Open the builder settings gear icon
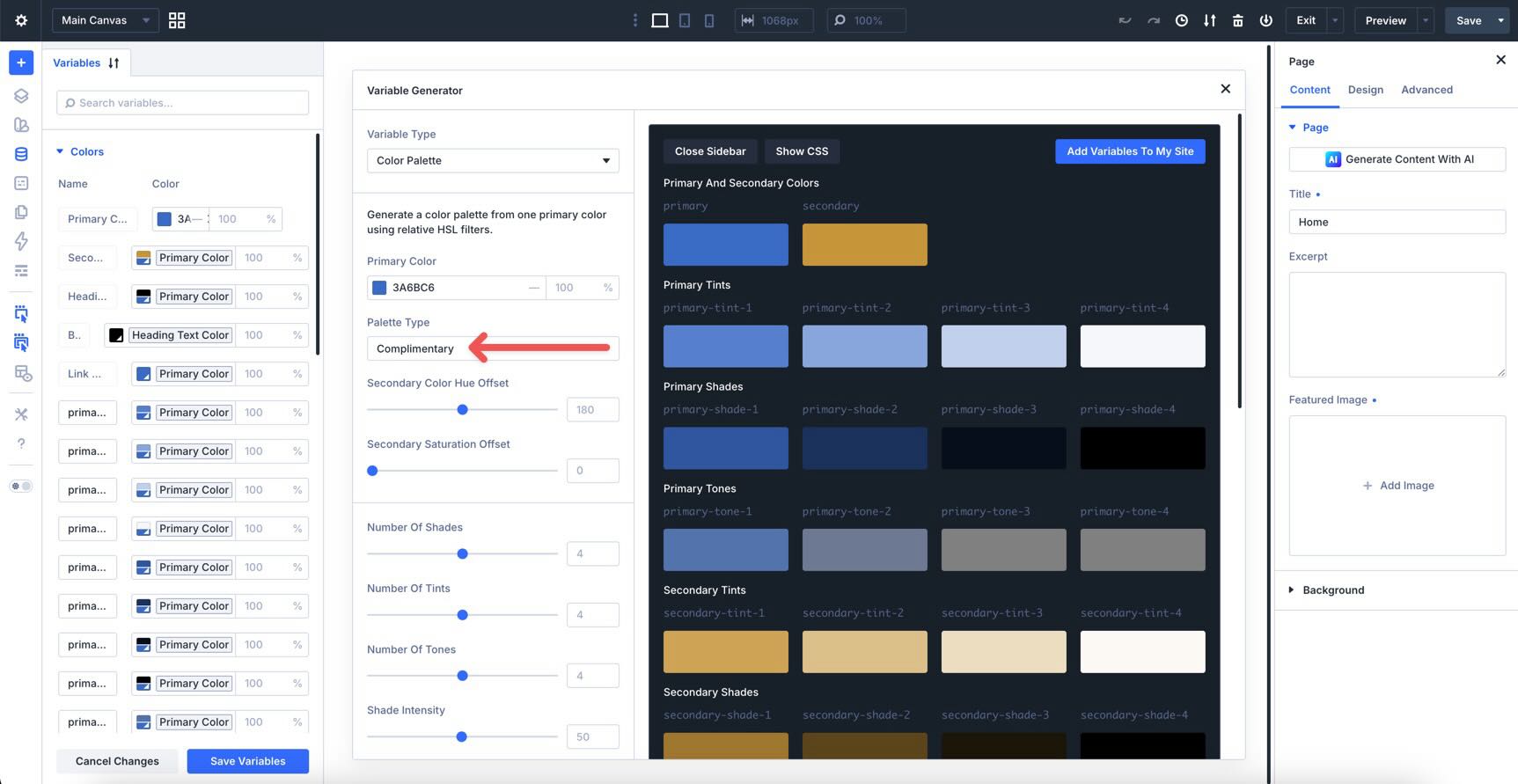This screenshot has height=784, width=1518. pos(21,20)
